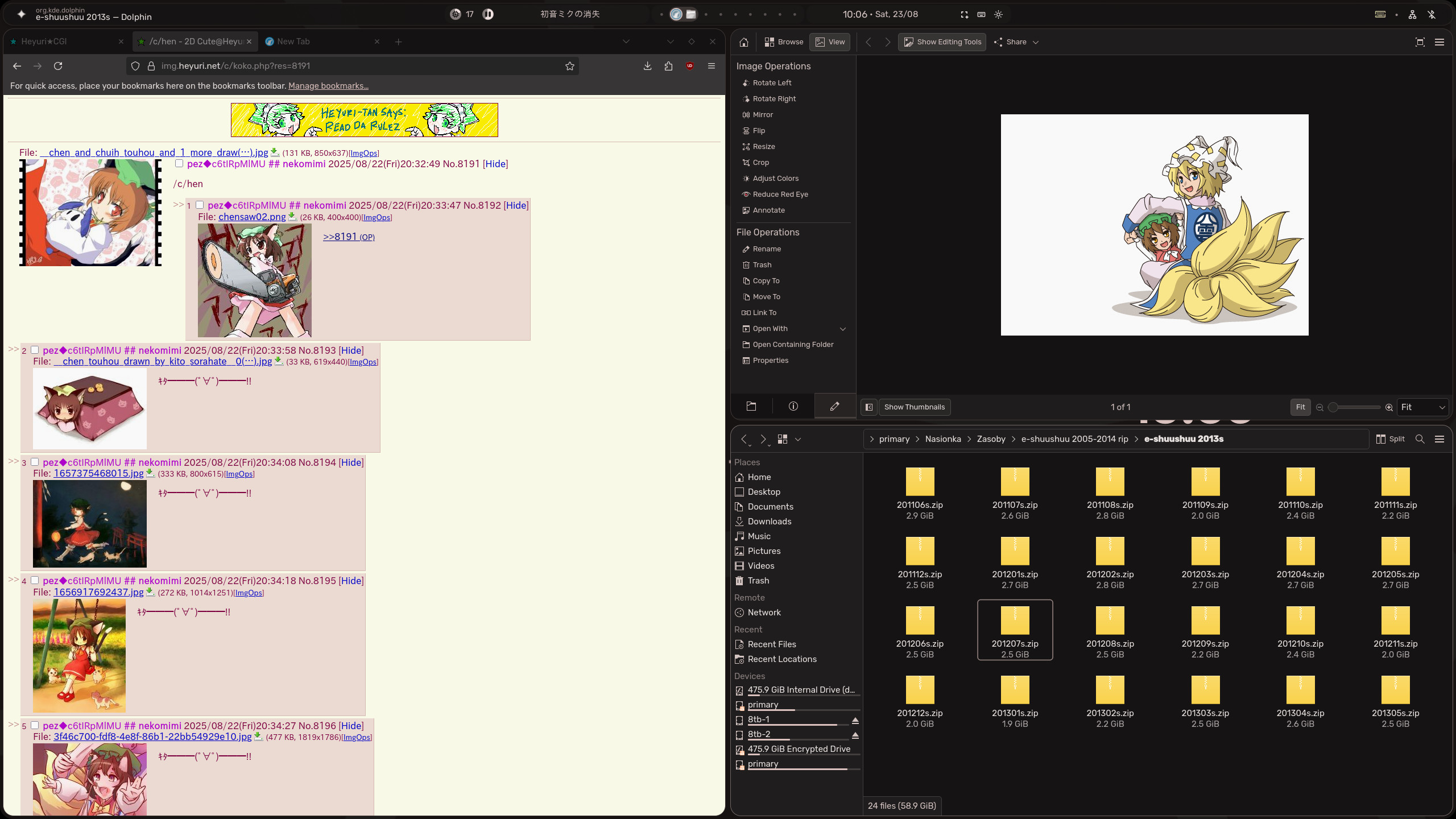Expand breadcrumb arrow after primary
The width and height of the screenshot is (1456, 819).
[x=917, y=439]
